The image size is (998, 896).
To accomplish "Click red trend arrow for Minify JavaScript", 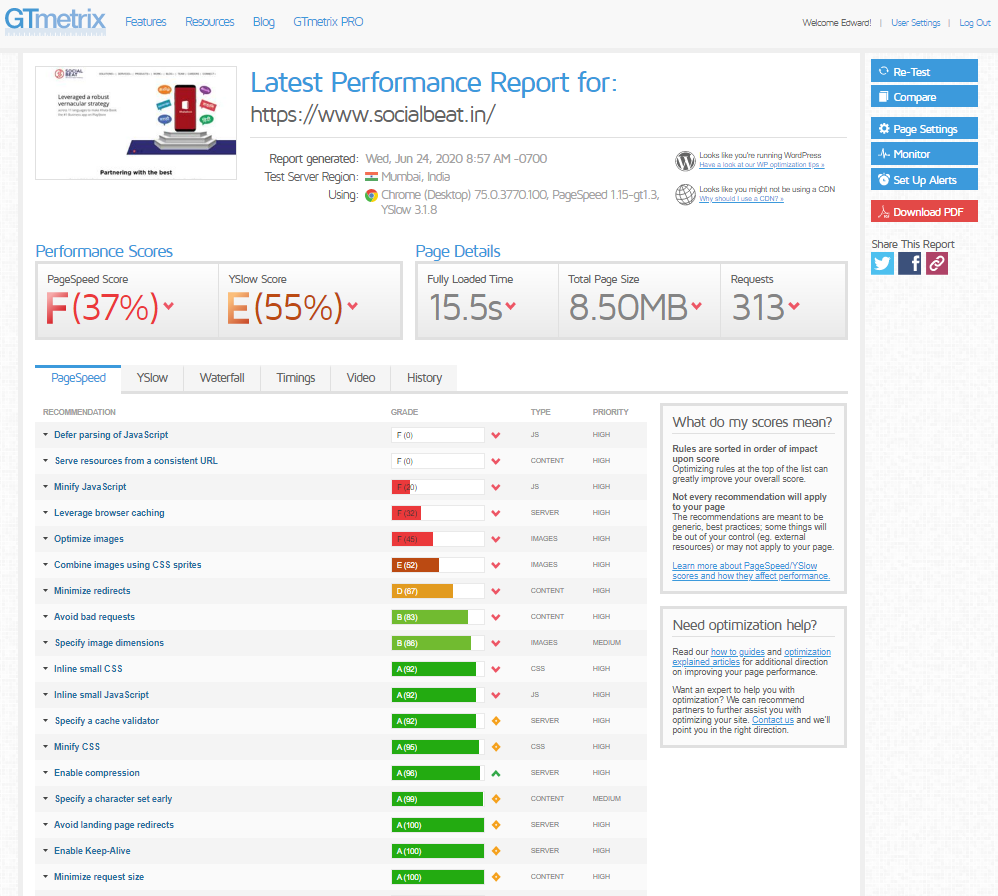I will tap(496, 487).
